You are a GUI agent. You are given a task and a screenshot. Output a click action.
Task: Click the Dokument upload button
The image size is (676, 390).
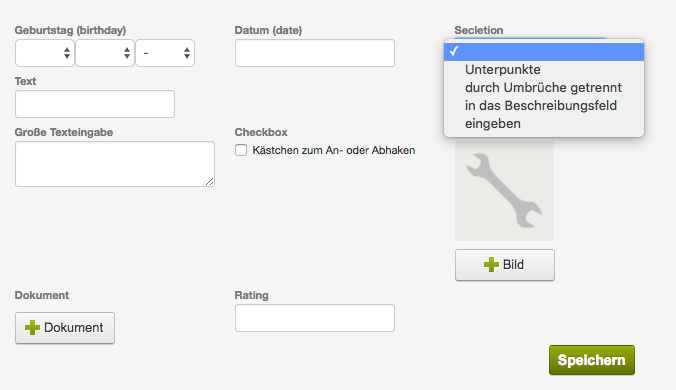(65, 328)
